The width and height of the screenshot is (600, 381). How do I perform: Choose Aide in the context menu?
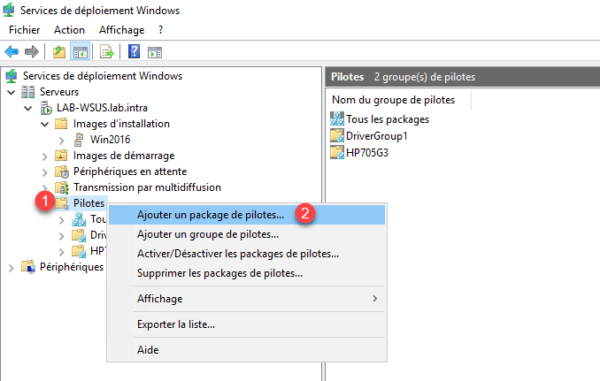pyautogui.click(x=247, y=350)
